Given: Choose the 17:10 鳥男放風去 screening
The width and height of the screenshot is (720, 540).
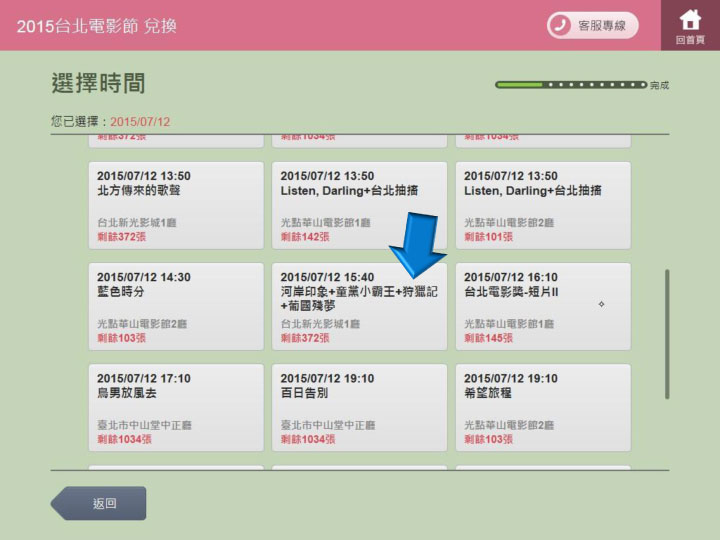Looking at the screenshot, I should pos(176,407).
